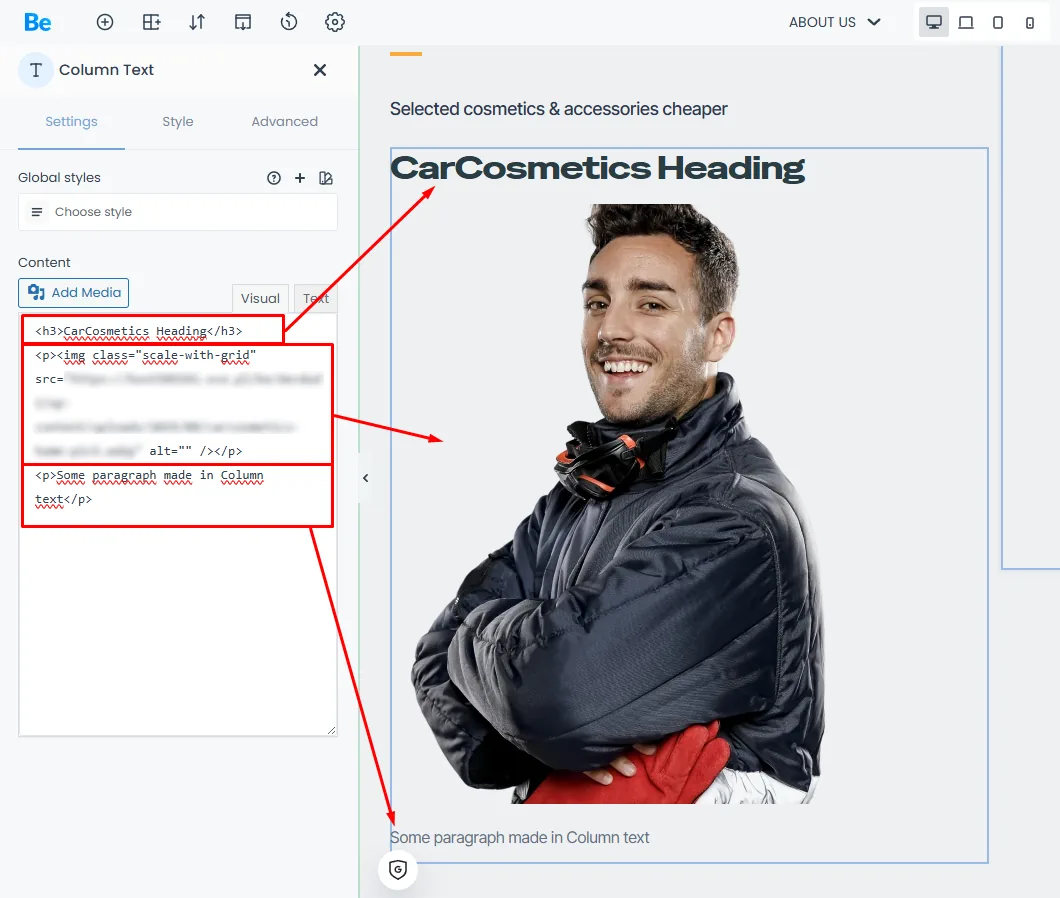The height and width of the screenshot is (898, 1060).
Task: Add a new element with plus icon
Action: click(x=105, y=22)
